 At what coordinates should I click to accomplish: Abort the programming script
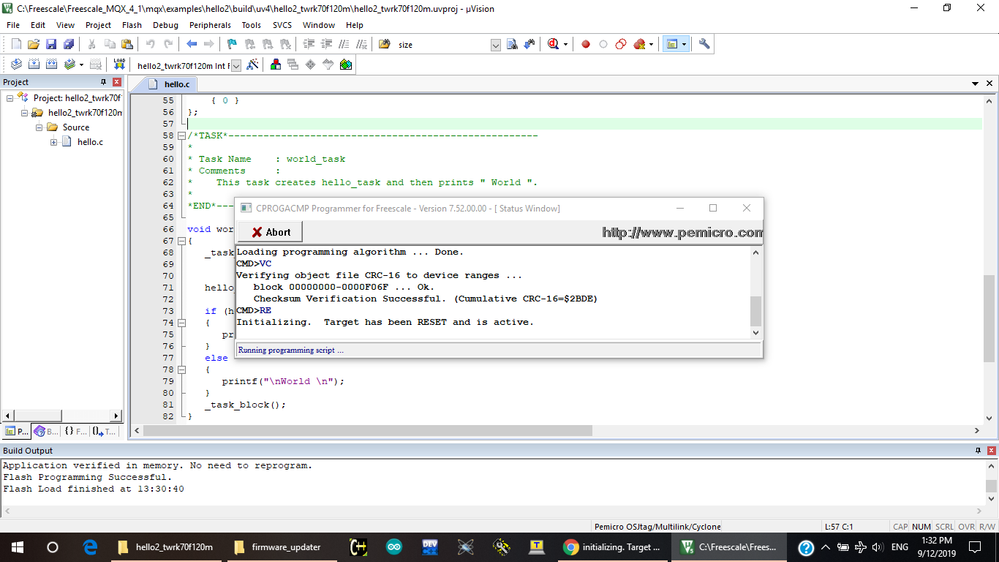270,232
